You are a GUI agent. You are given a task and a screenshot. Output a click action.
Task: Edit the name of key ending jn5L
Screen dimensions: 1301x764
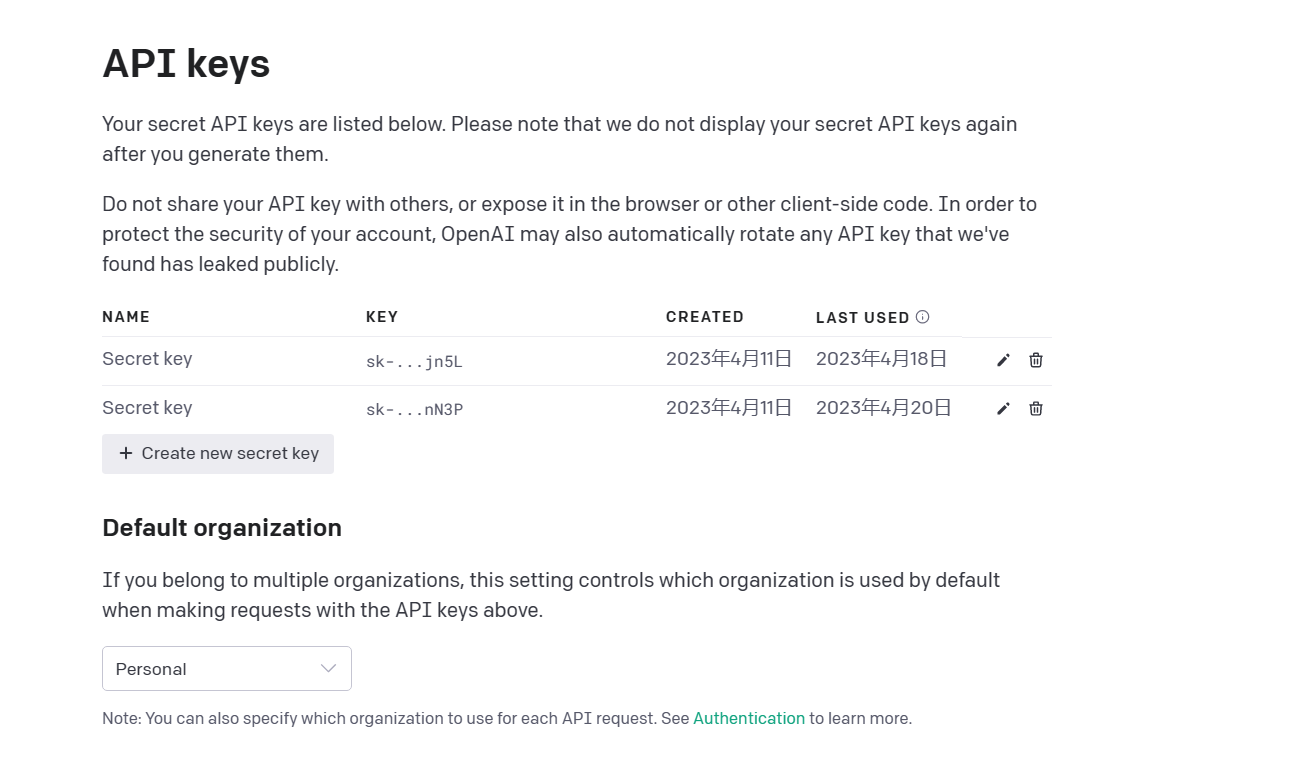point(1003,360)
